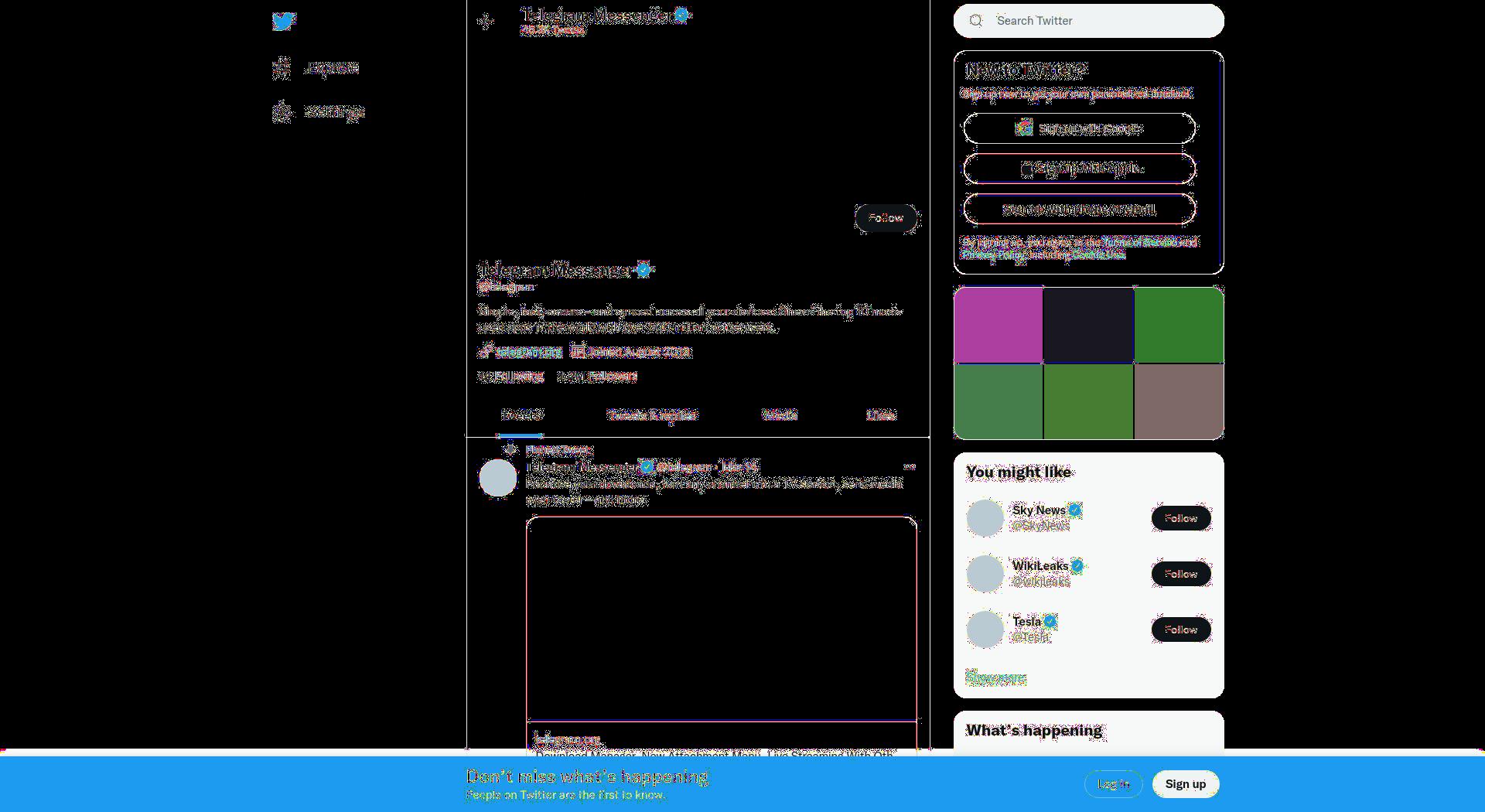Open the Sky News account name
Image resolution: width=1485 pixels, height=812 pixels.
(1039, 510)
